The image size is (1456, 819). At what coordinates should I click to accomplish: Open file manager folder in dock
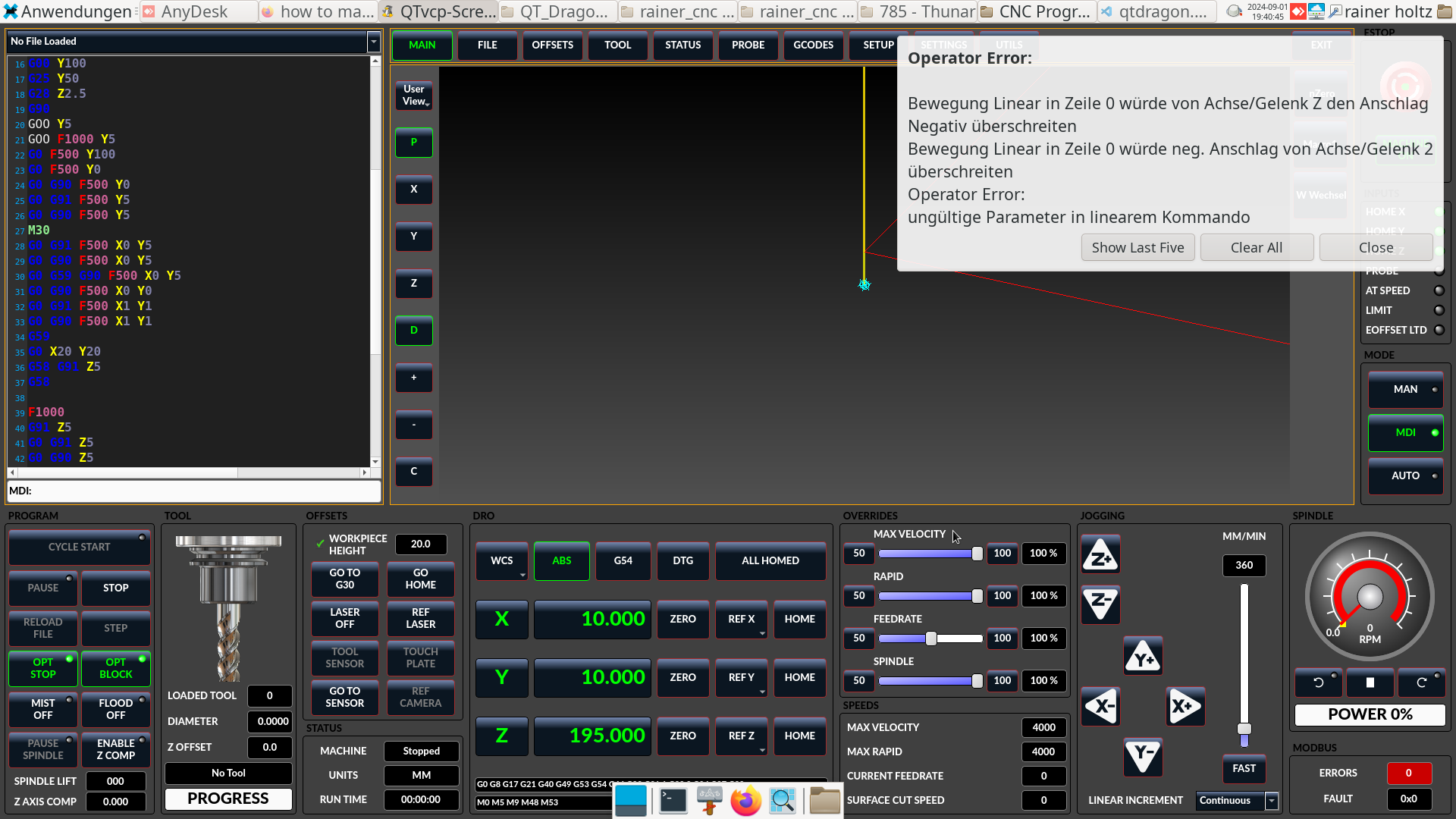(x=824, y=800)
